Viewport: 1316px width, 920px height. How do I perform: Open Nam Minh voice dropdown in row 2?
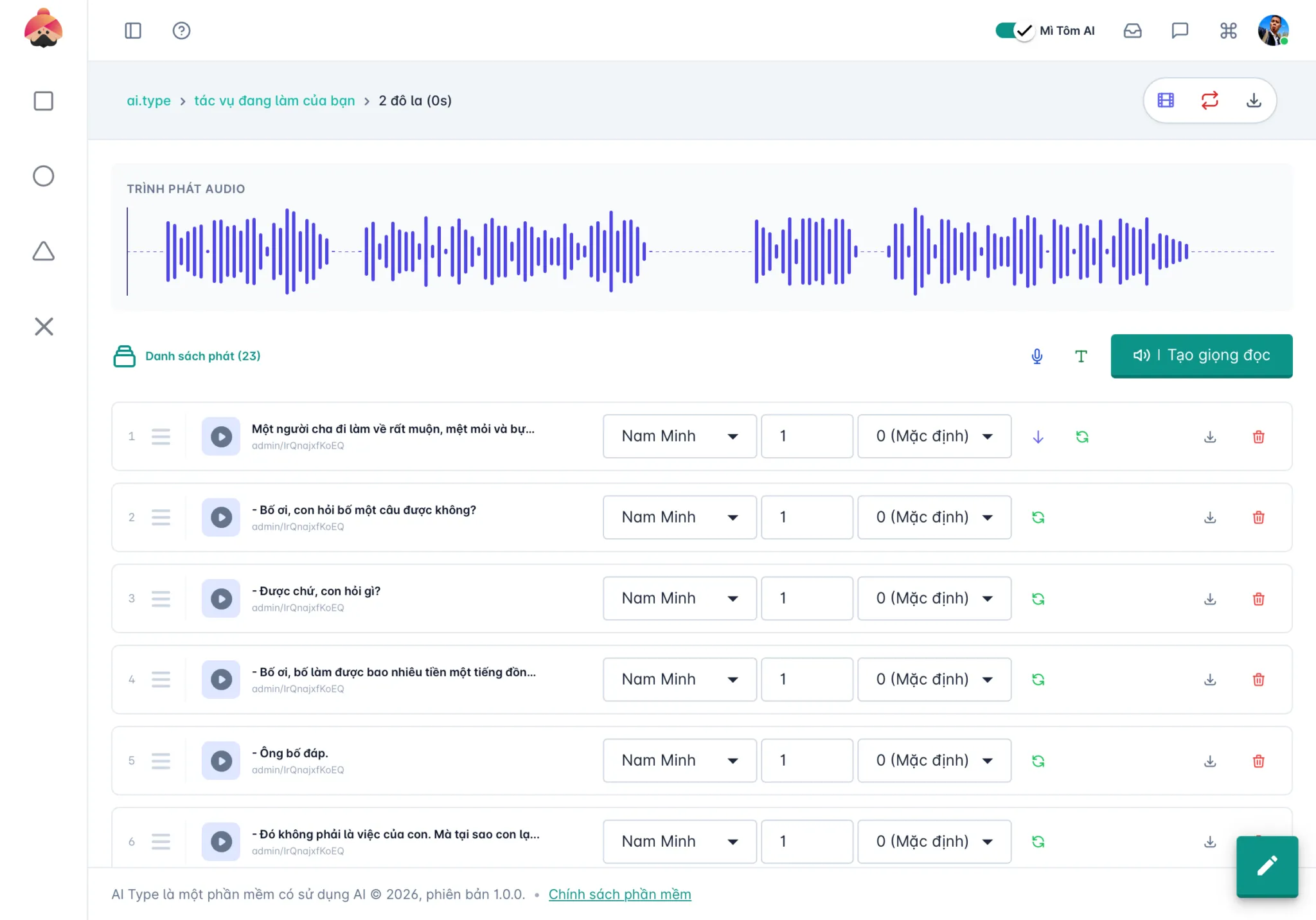click(679, 517)
